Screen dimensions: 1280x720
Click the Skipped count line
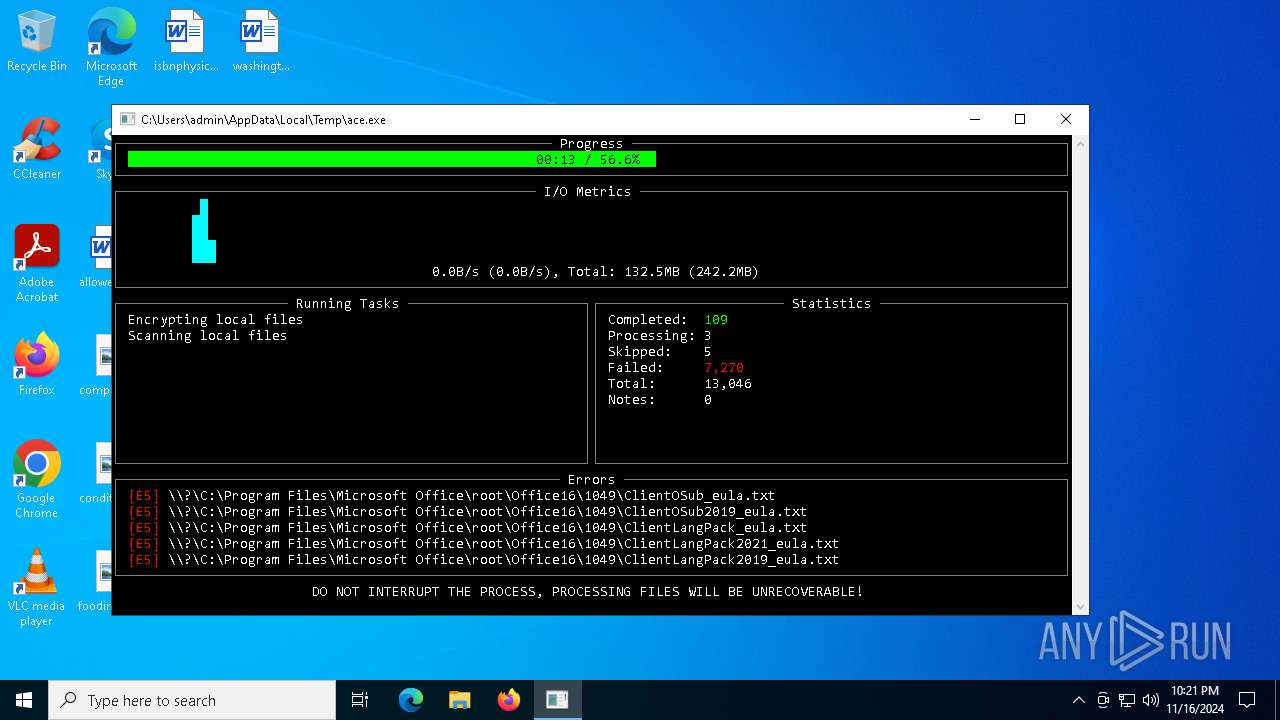click(659, 351)
